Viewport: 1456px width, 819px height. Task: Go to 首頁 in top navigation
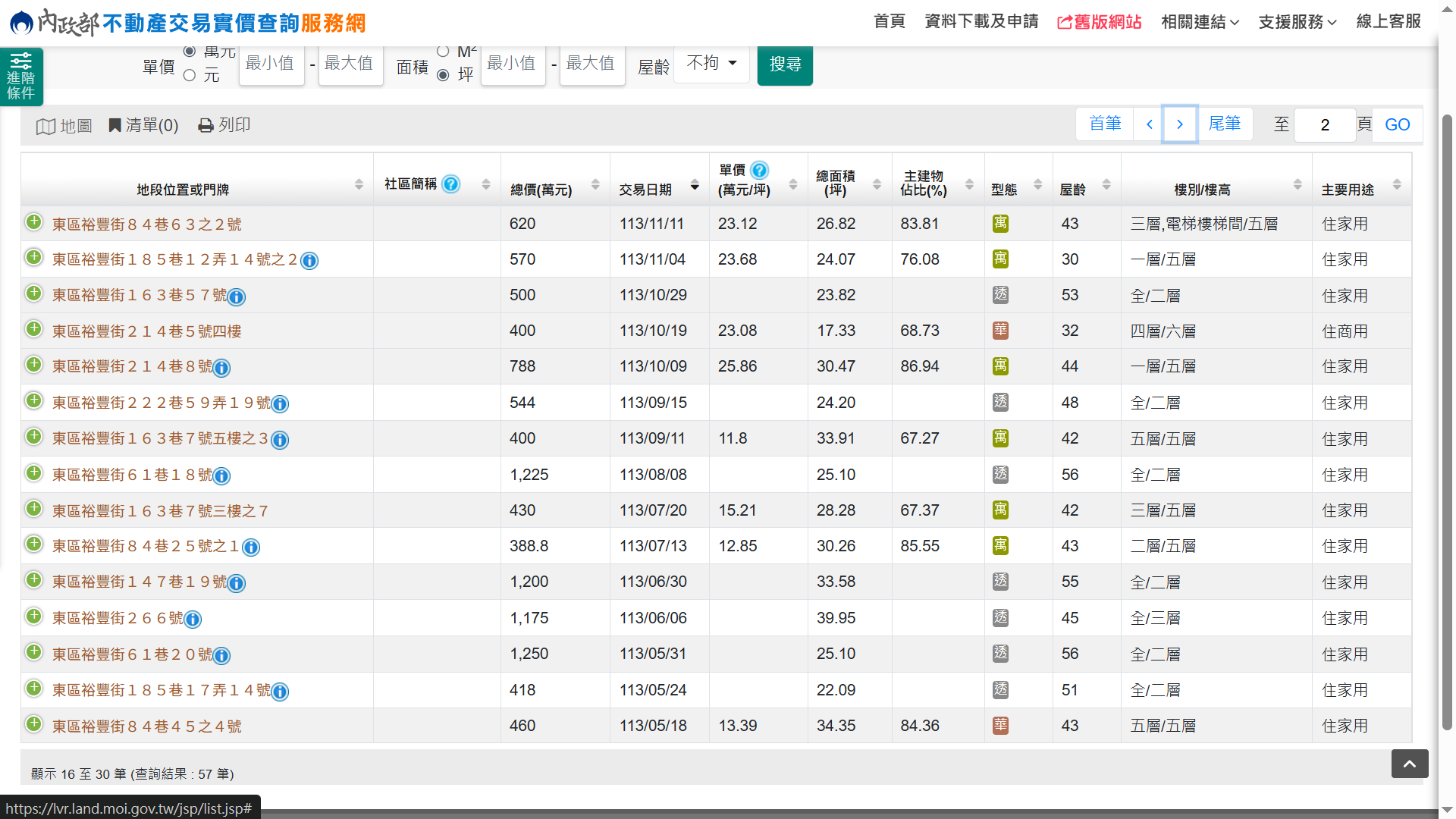[x=889, y=21]
